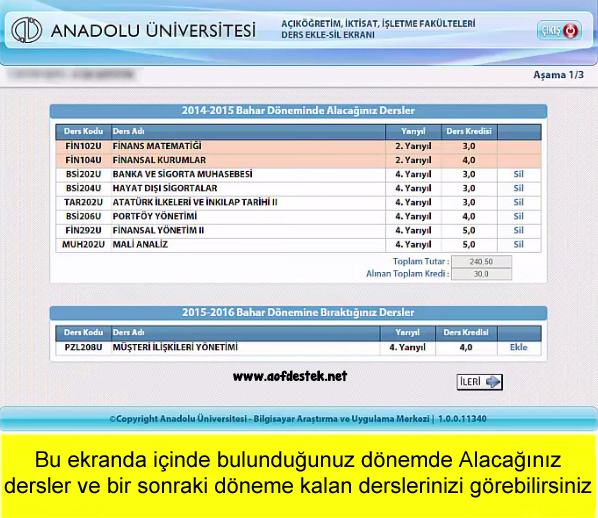The height and width of the screenshot is (518, 598).
Task: Click the PORTFÖY YÖNETİMİ course name
Action: coord(155,217)
